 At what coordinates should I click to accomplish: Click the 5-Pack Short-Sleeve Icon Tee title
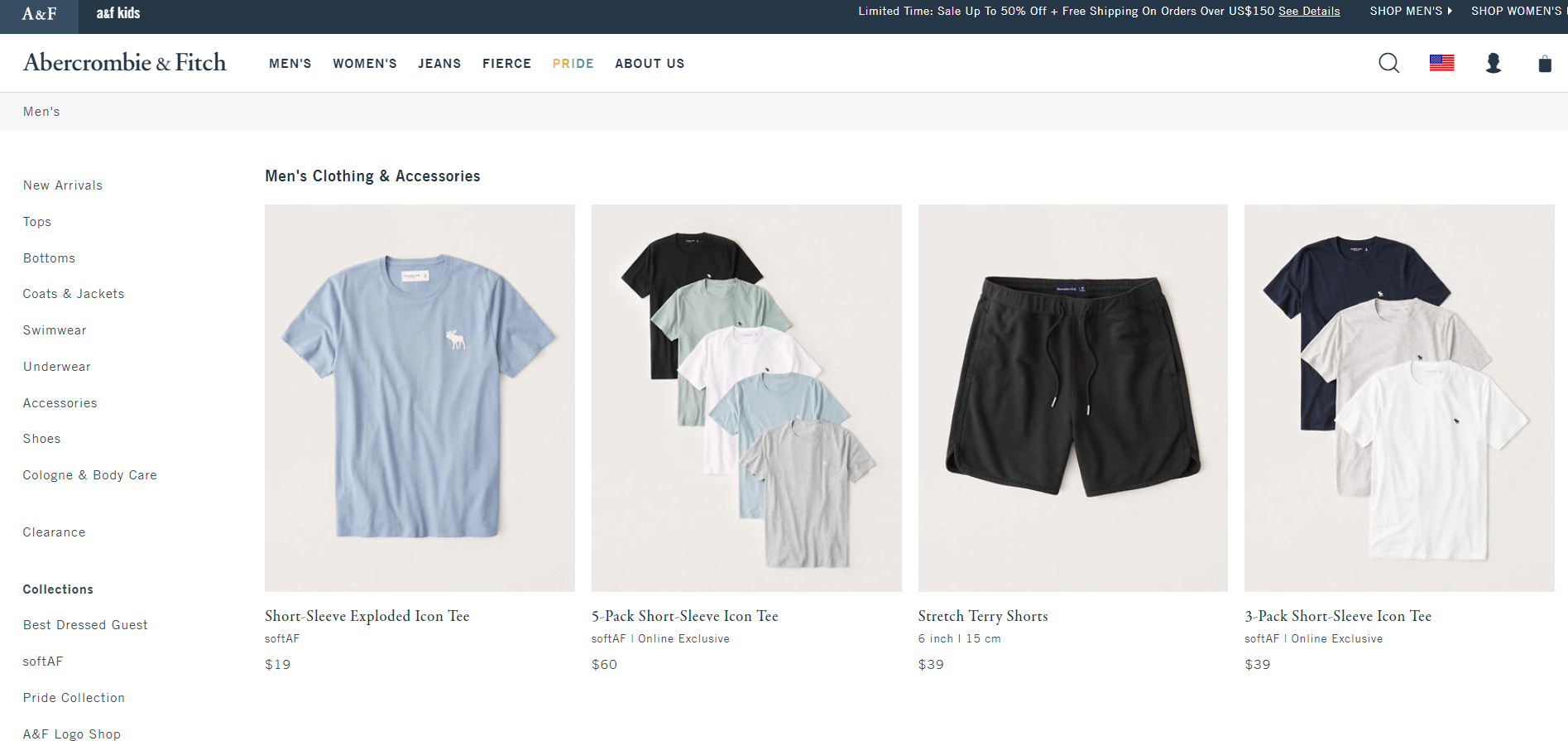684,616
